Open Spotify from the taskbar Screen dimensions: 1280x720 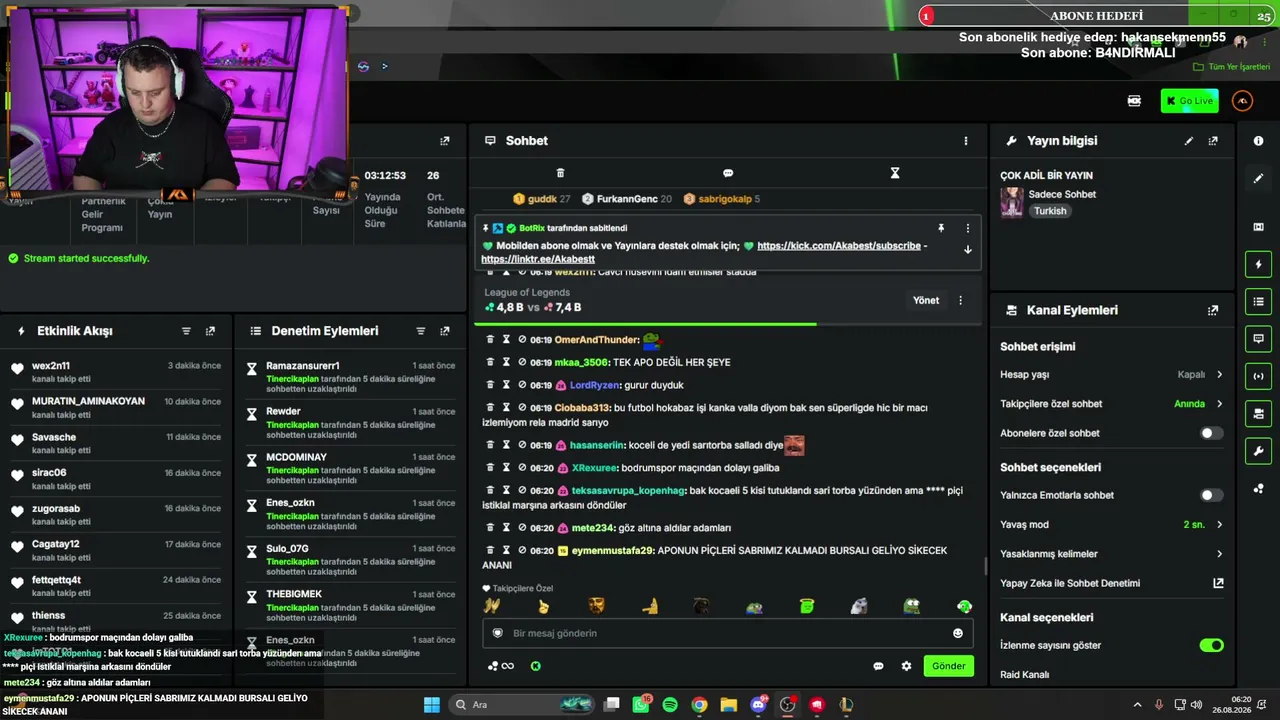point(670,705)
